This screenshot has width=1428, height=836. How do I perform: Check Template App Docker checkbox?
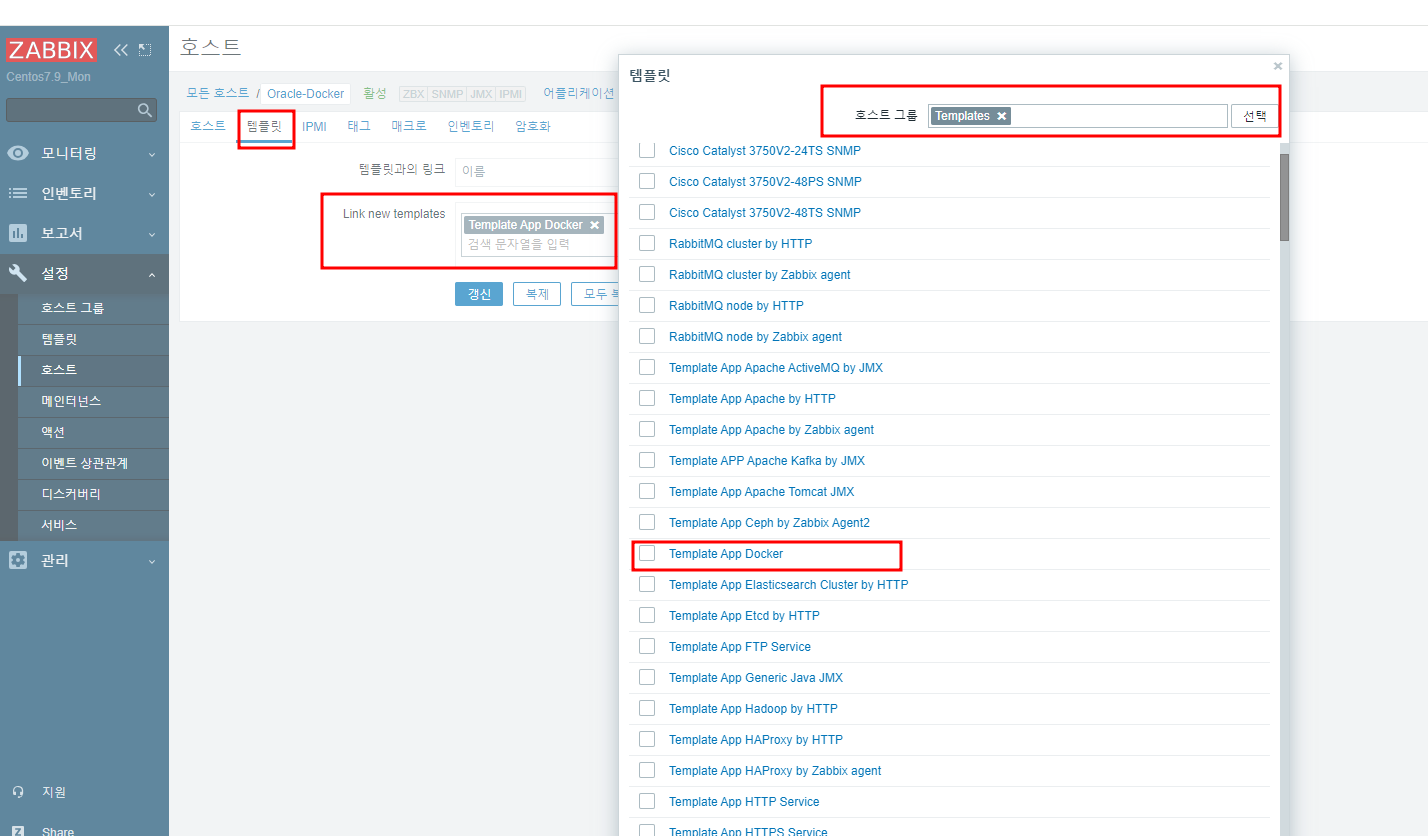click(647, 553)
